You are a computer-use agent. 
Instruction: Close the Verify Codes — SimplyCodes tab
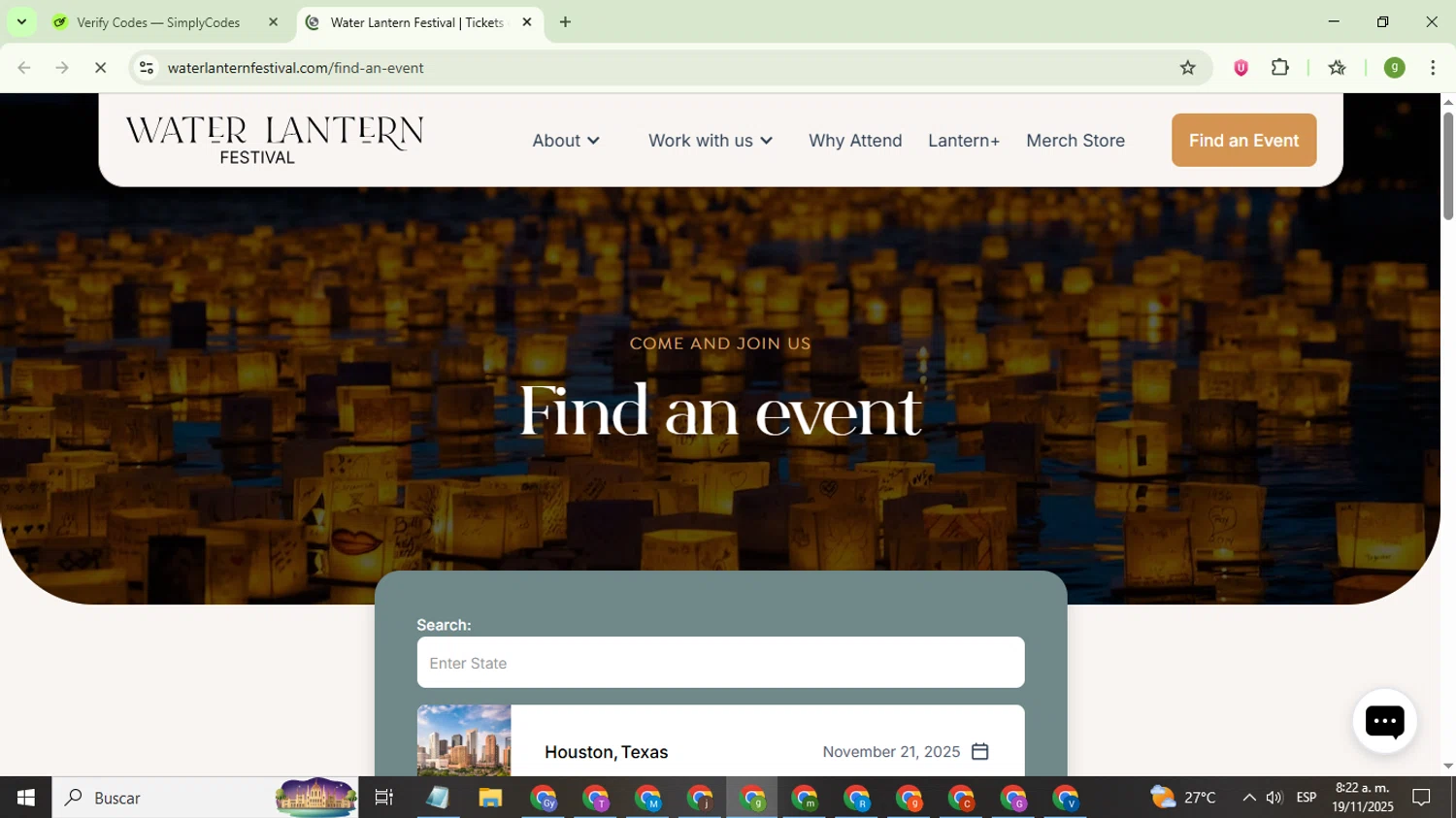click(x=273, y=22)
